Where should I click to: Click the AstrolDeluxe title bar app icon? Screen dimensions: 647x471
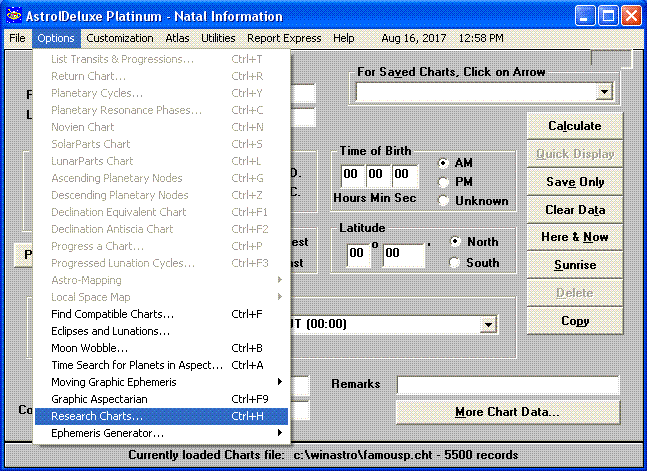click(14, 16)
